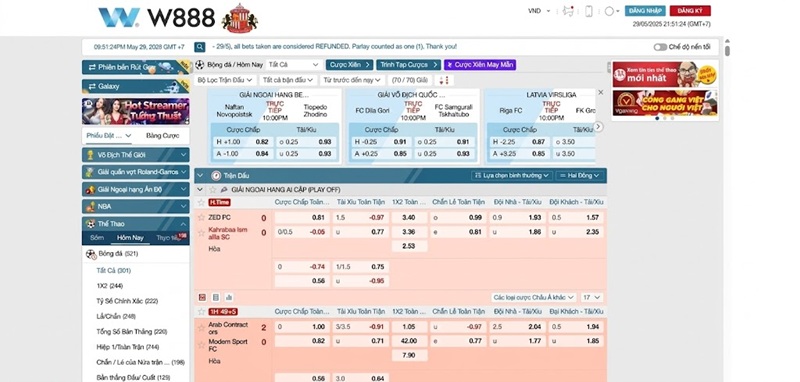This screenshot has height=382, width=800.
Task: Switch to the Sớm tab
Action: [x=97, y=238]
